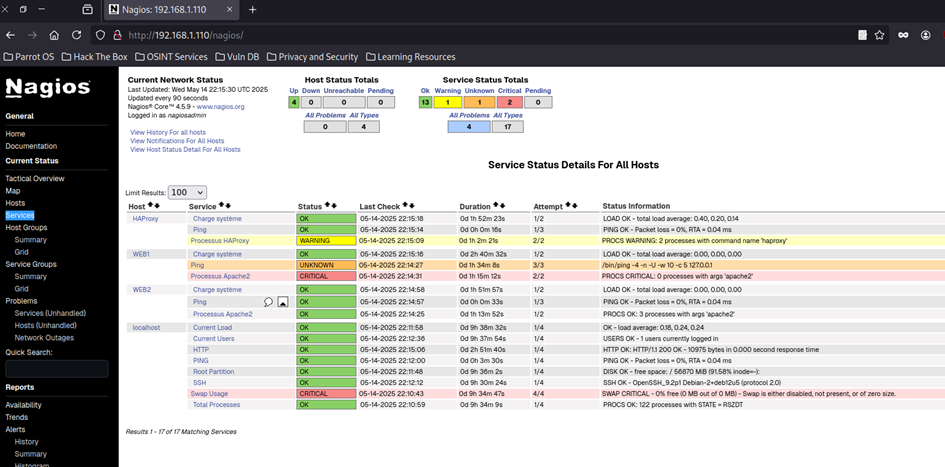Click the comment bubble icon on WEB2 Ping
The width and height of the screenshot is (945, 467).
pyautogui.click(x=268, y=301)
